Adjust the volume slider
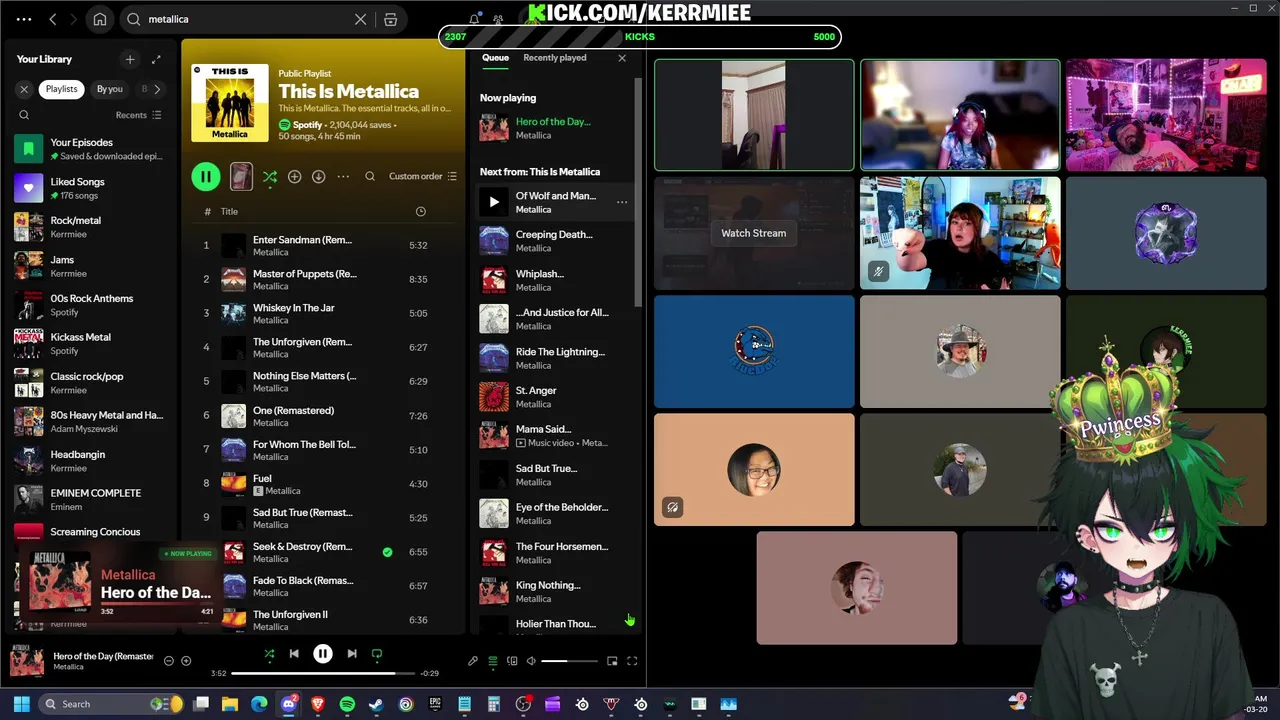1280x720 pixels. click(568, 661)
